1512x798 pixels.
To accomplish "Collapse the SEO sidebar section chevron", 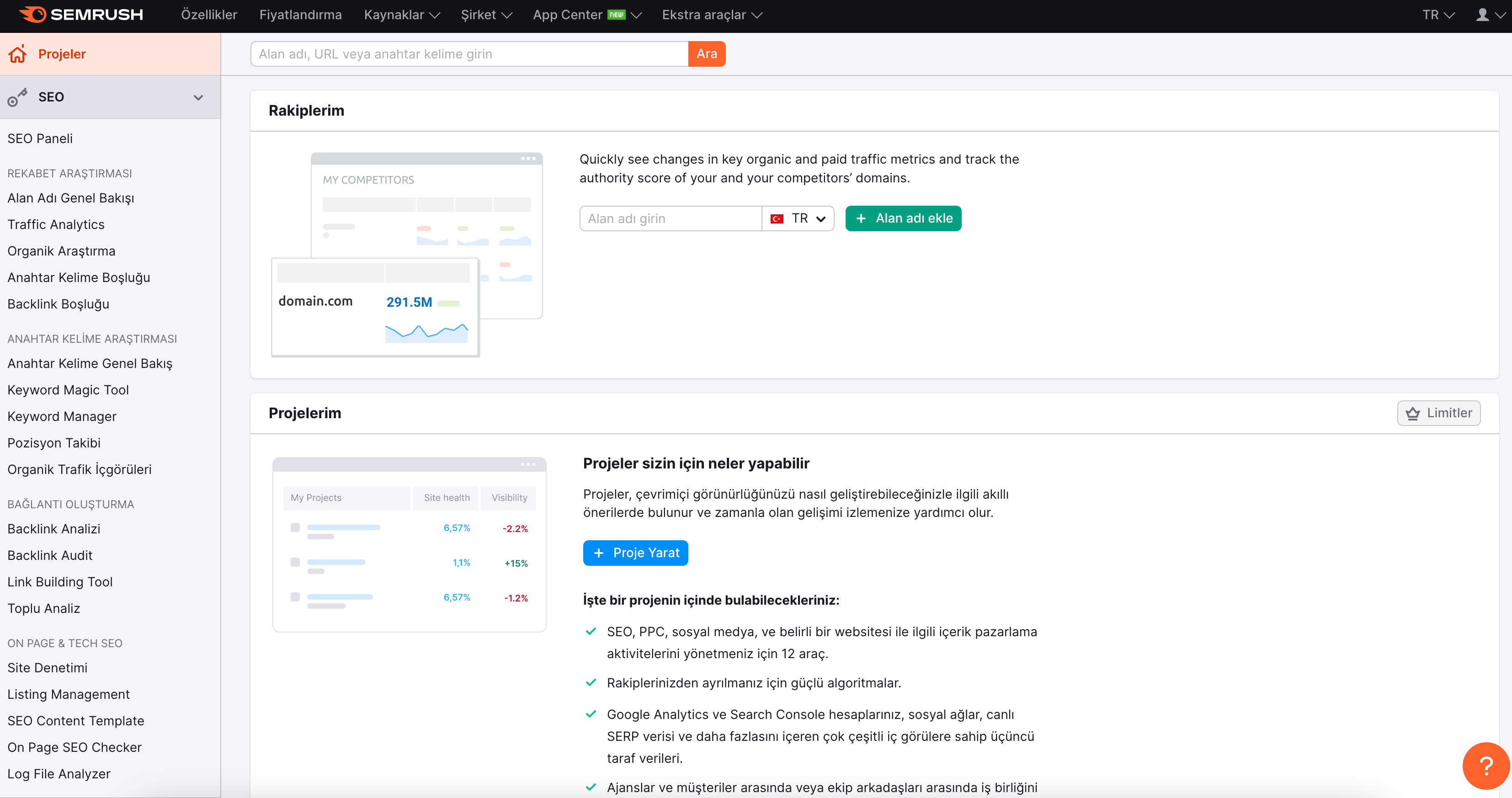I will click(x=198, y=97).
